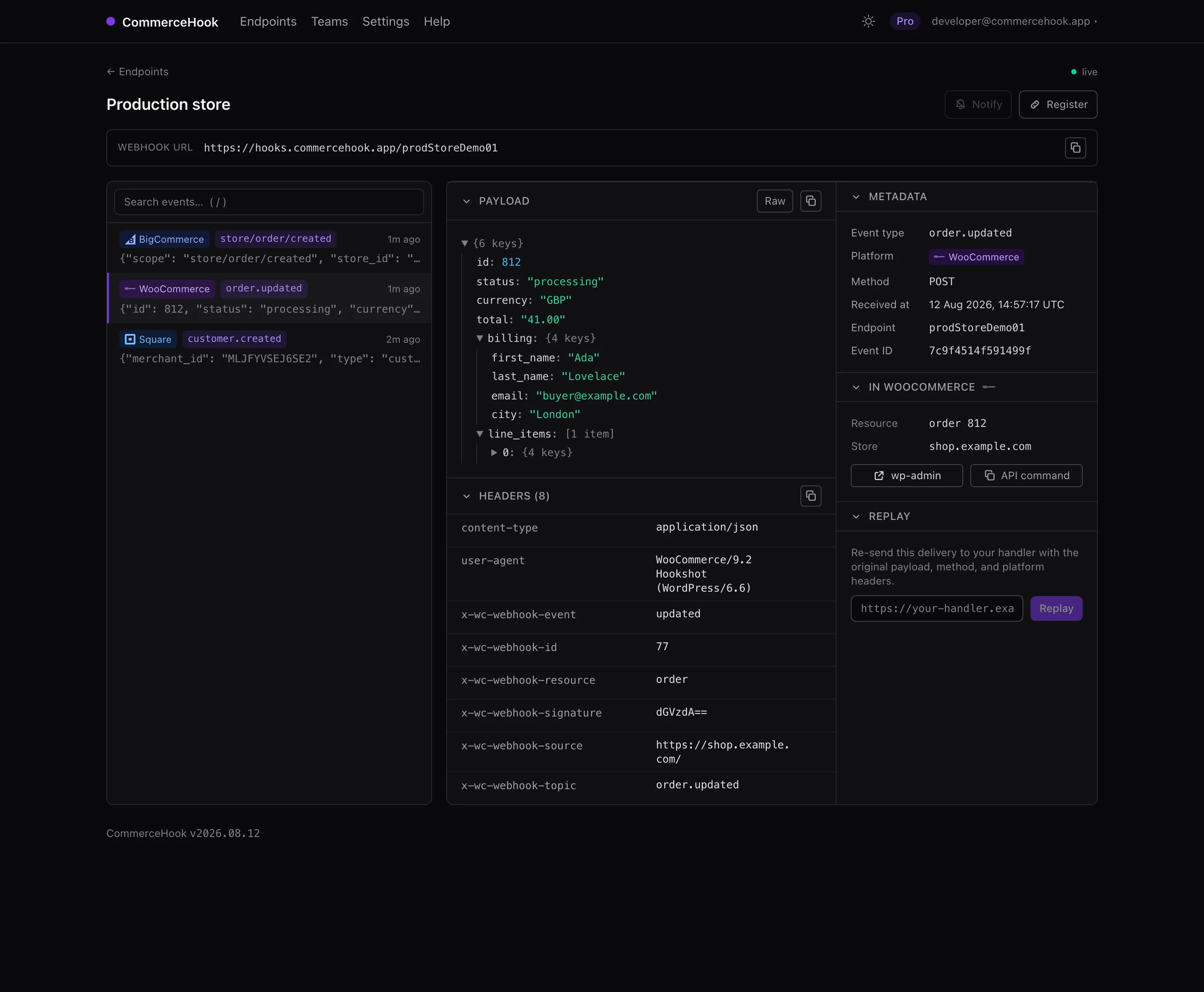This screenshot has width=1204, height=992.
Task: Collapse the REPLAY section
Action: 856,516
